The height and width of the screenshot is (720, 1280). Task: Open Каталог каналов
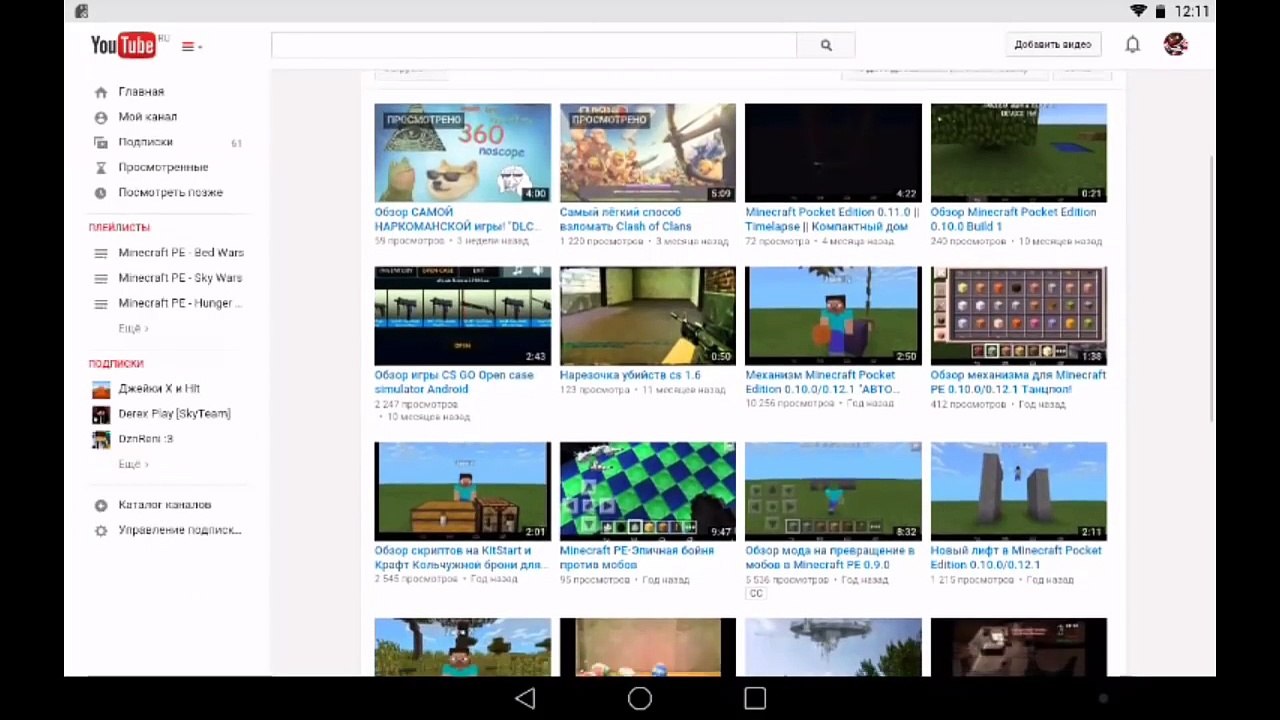tap(165, 505)
